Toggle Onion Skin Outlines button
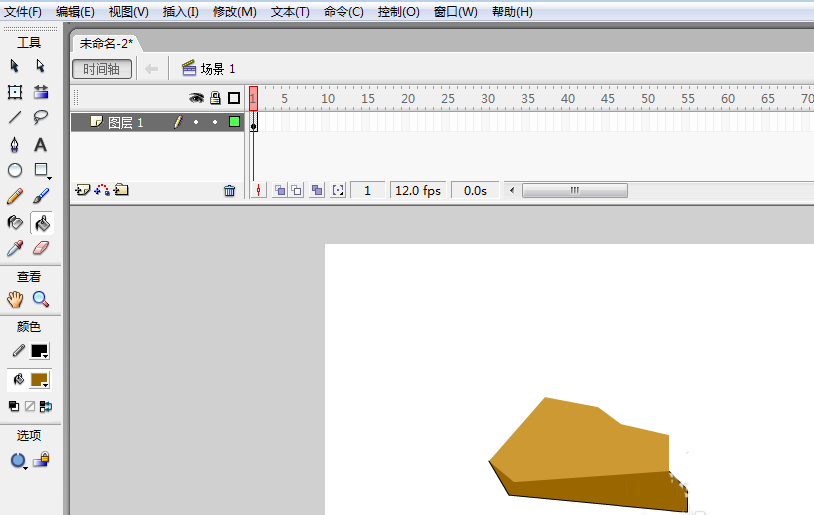 tap(296, 191)
